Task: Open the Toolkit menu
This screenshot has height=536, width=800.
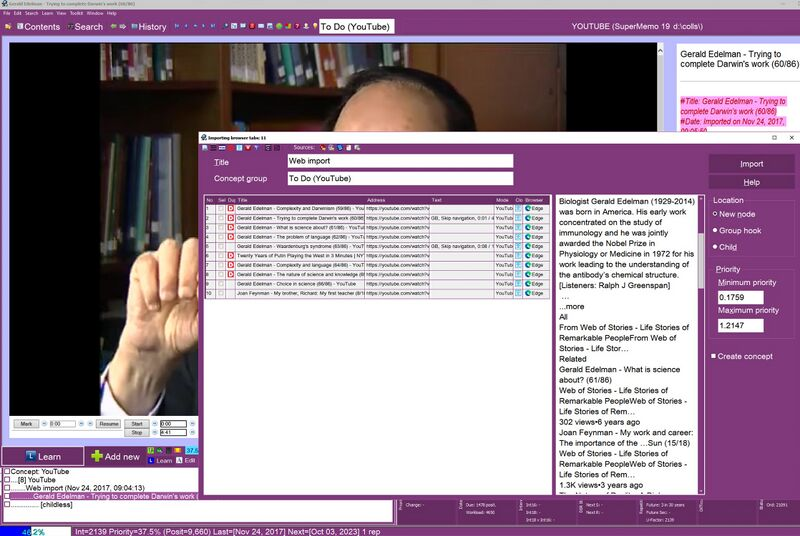Action: tap(71, 12)
